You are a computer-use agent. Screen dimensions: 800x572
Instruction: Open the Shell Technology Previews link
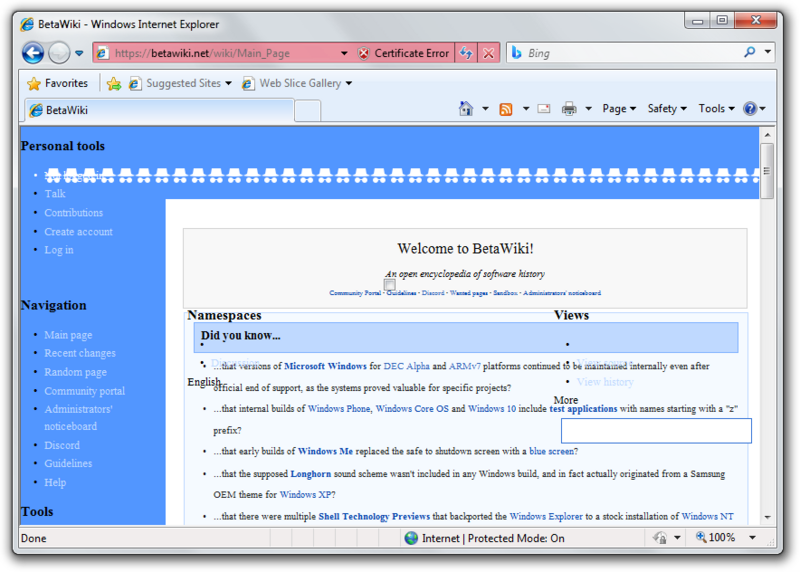tap(374, 516)
